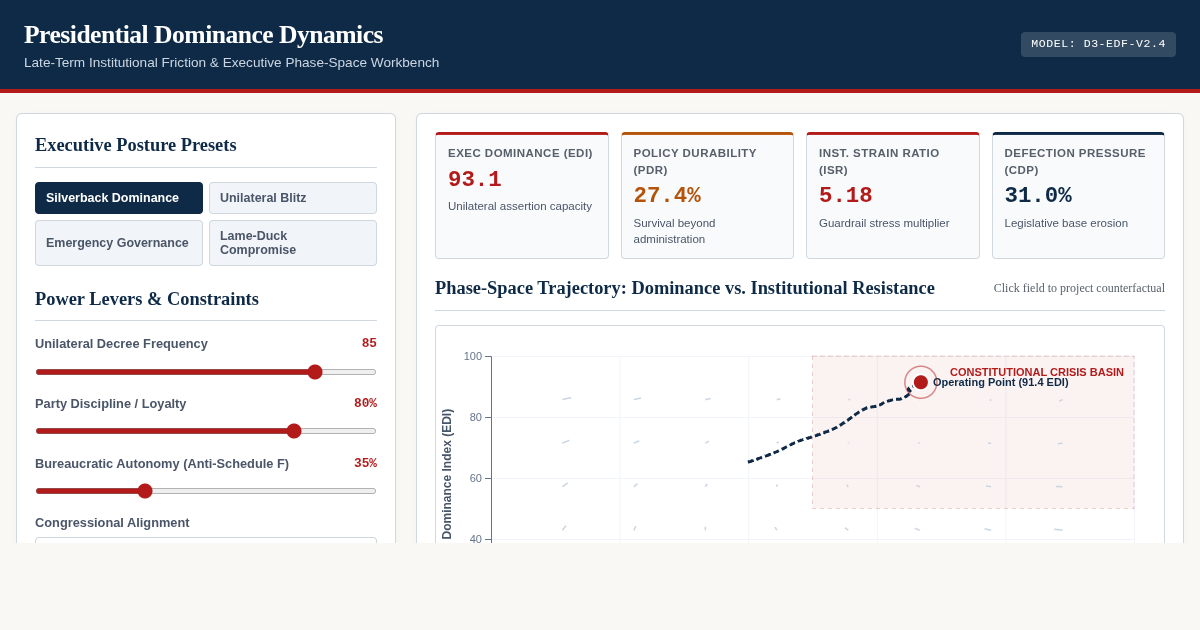Adjust the Party Discipline / Loyalty slider
1200x630 pixels.
click(206, 431)
